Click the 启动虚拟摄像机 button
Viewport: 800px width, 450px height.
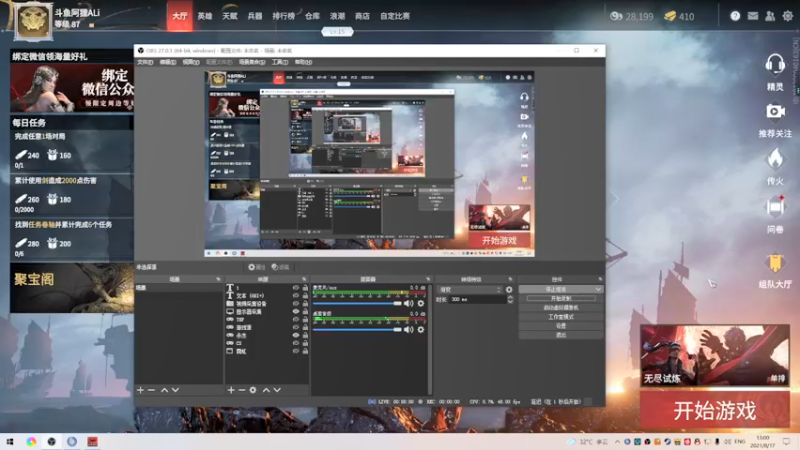pos(561,308)
